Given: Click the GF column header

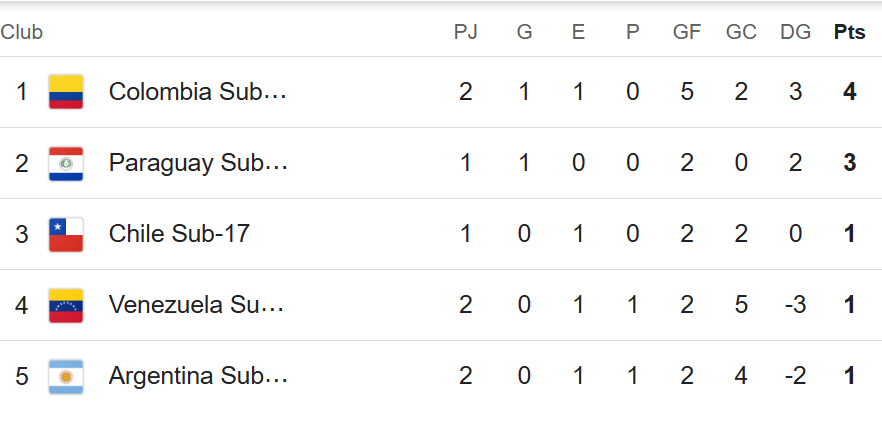Looking at the screenshot, I should (687, 32).
